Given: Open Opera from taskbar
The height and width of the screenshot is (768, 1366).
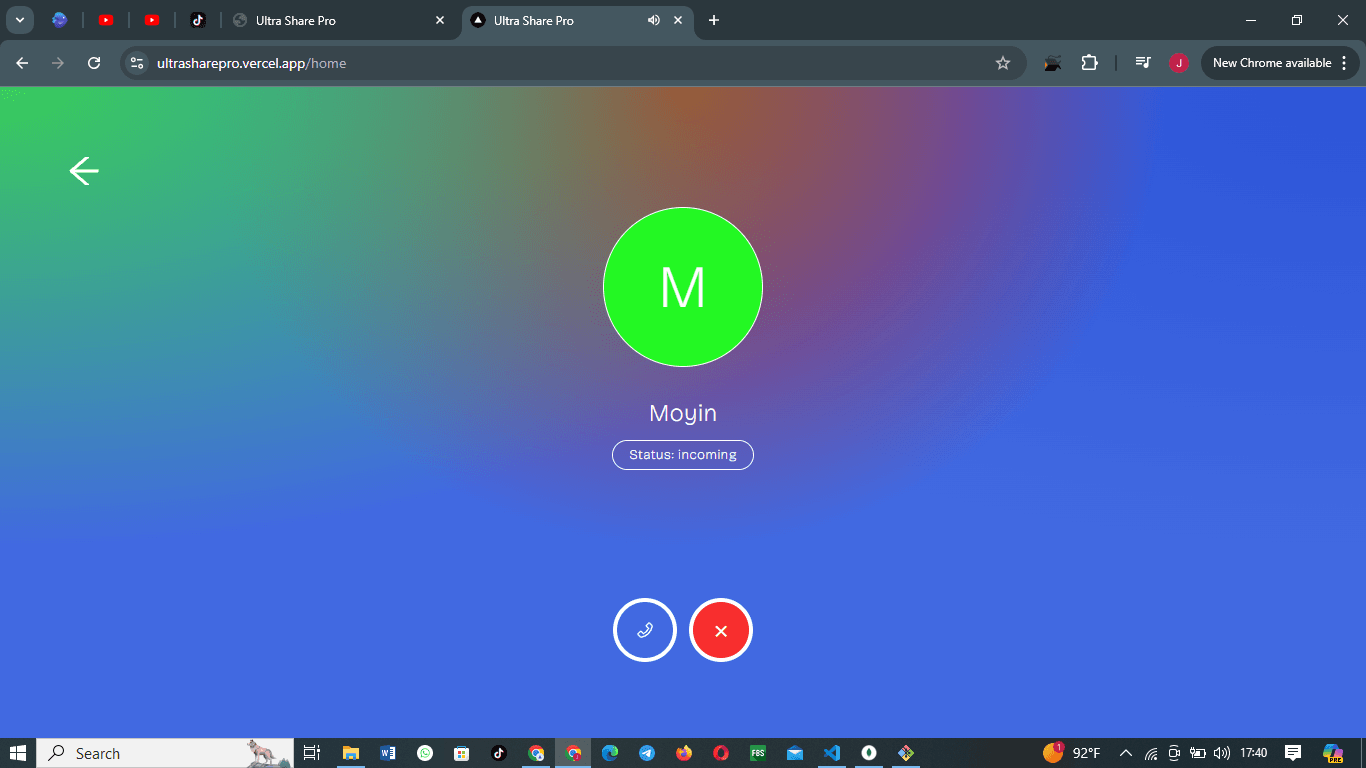Looking at the screenshot, I should pos(721,753).
